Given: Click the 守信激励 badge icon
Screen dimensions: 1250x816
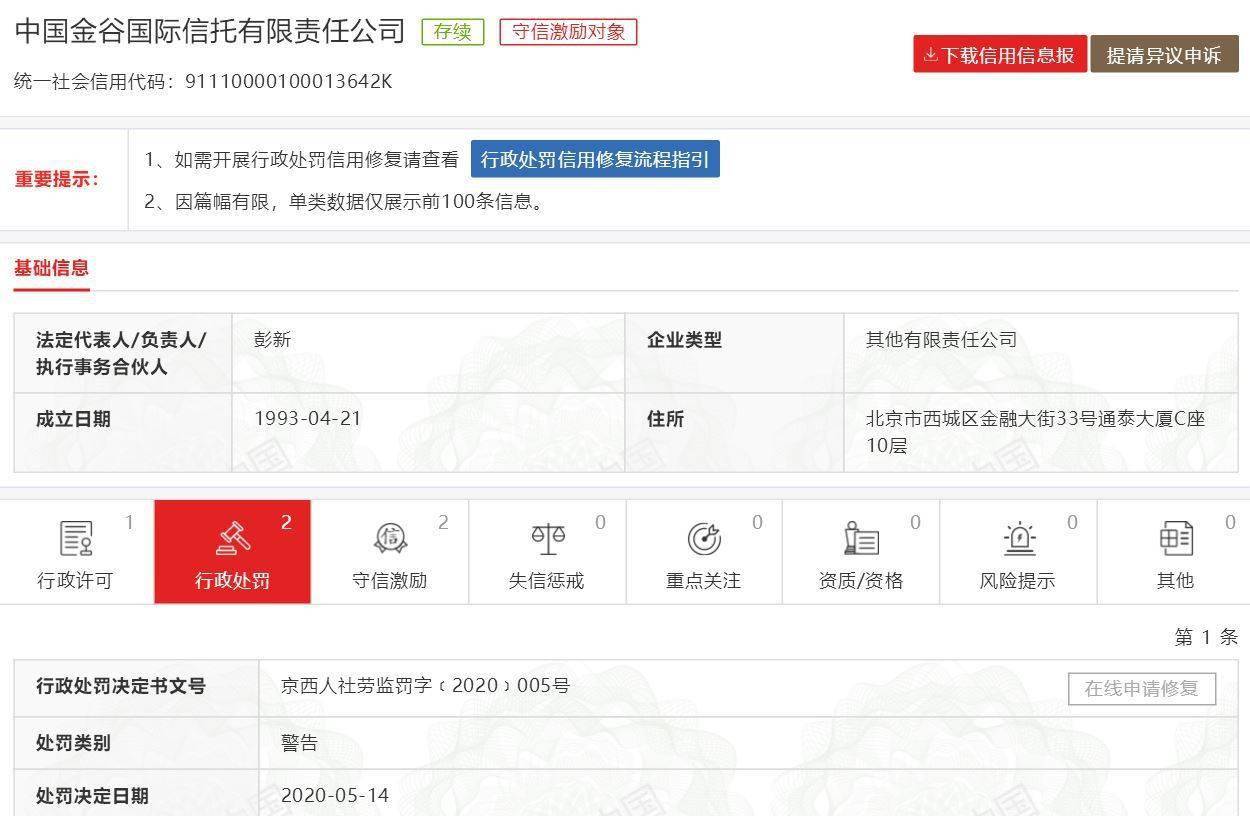Looking at the screenshot, I should point(390,538).
